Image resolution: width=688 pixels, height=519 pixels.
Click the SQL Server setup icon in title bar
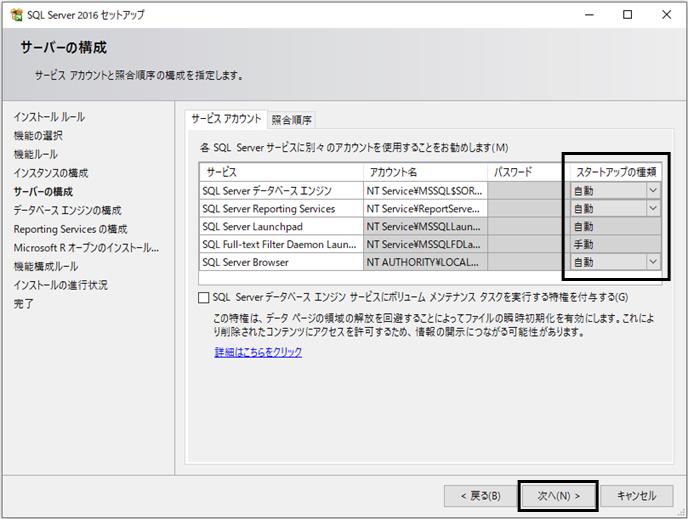click(x=16, y=14)
